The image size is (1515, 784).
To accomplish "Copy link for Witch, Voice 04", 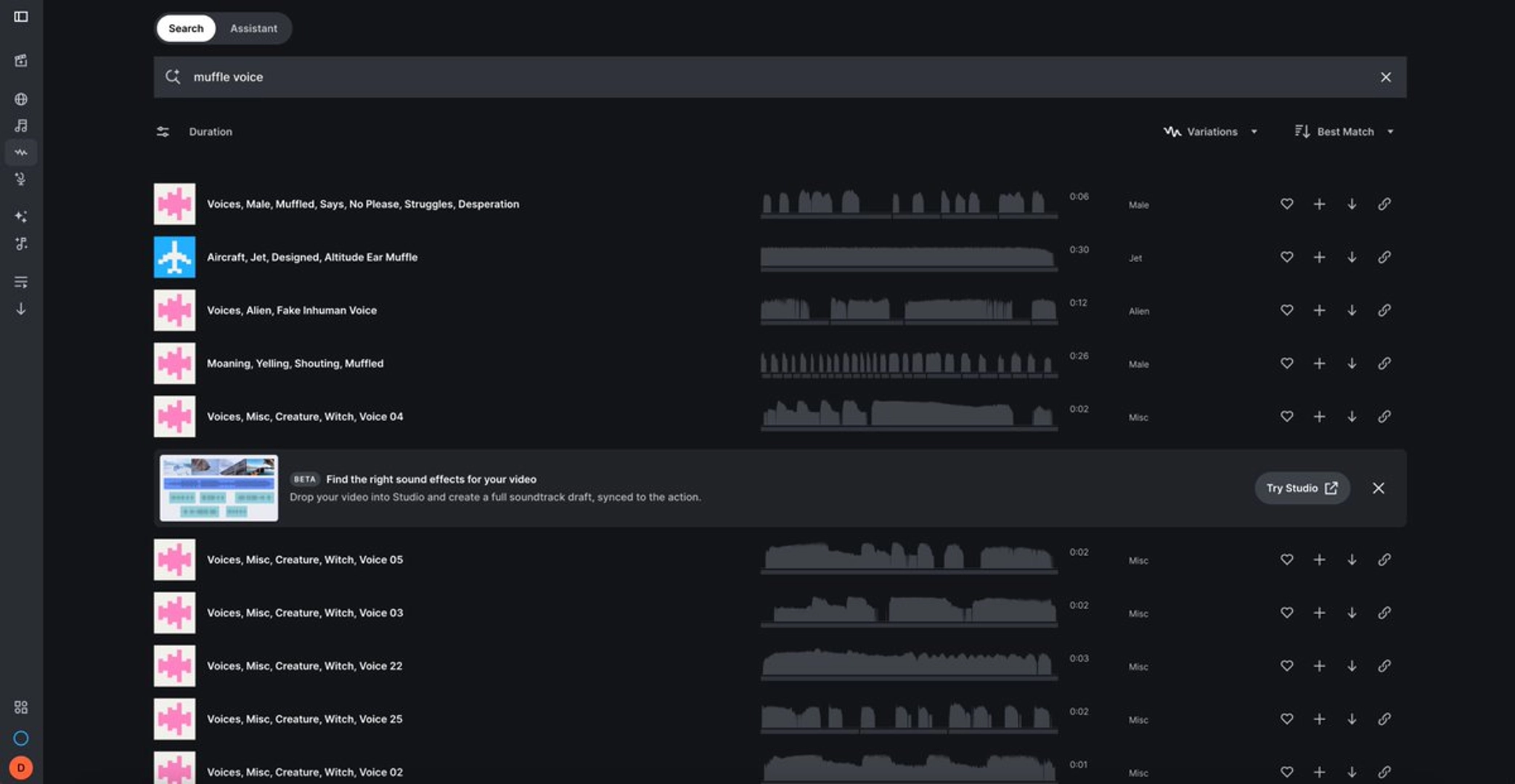I will [x=1384, y=417].
